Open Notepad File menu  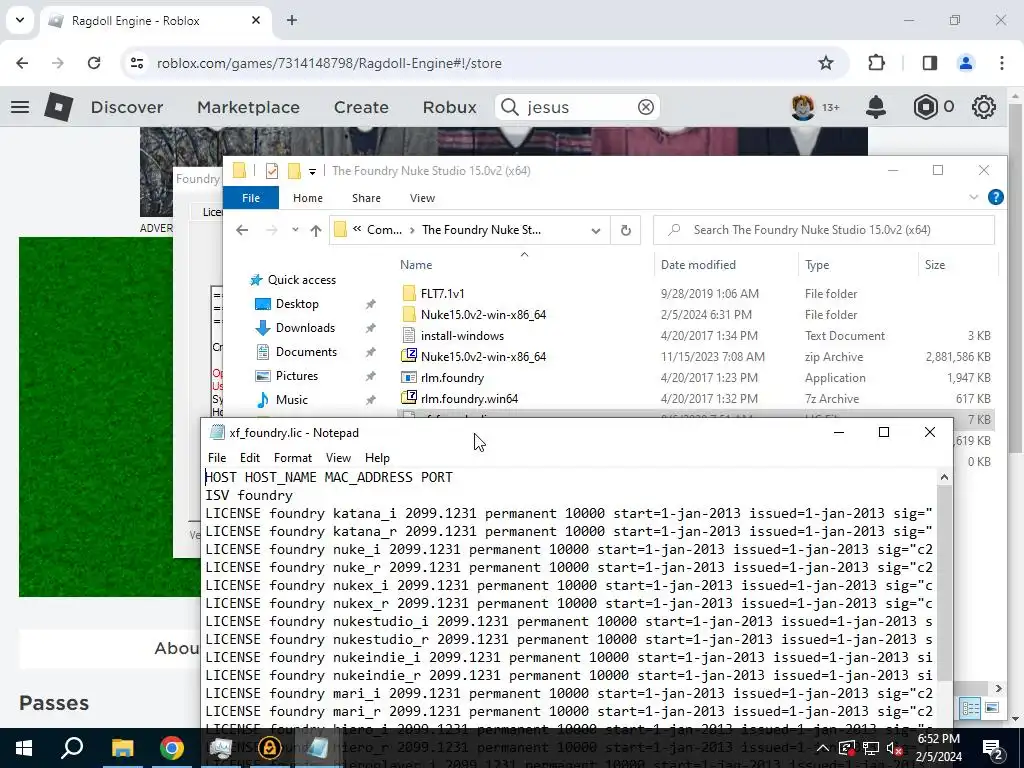(x=217, y=458)
